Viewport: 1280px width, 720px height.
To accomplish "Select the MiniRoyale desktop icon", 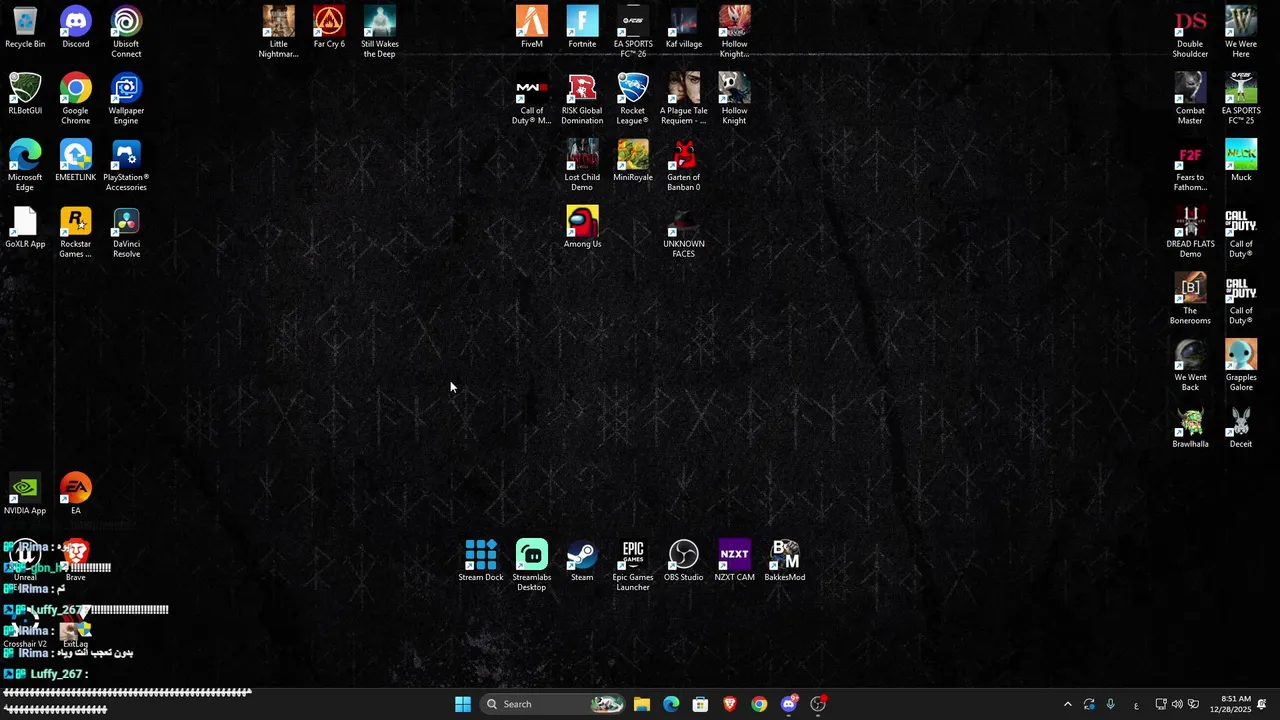I will 633,161.
